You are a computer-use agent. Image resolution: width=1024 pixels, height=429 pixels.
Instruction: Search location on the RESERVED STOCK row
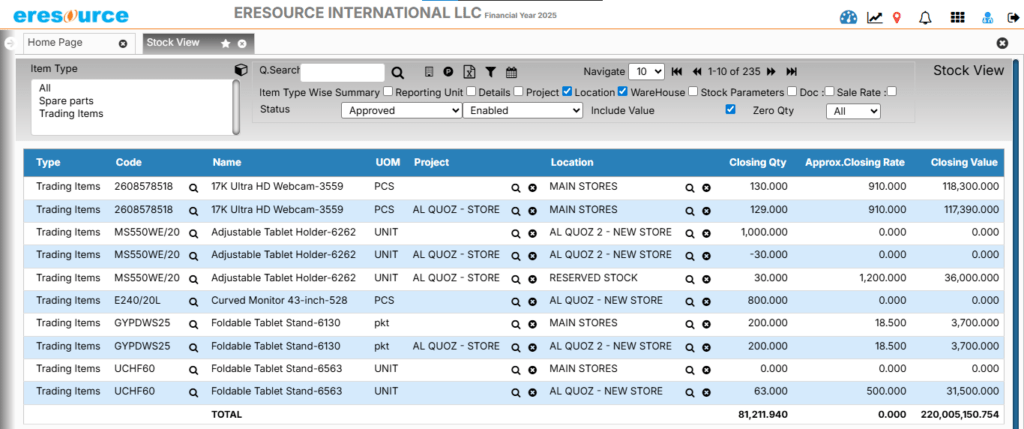pos(689,279)
